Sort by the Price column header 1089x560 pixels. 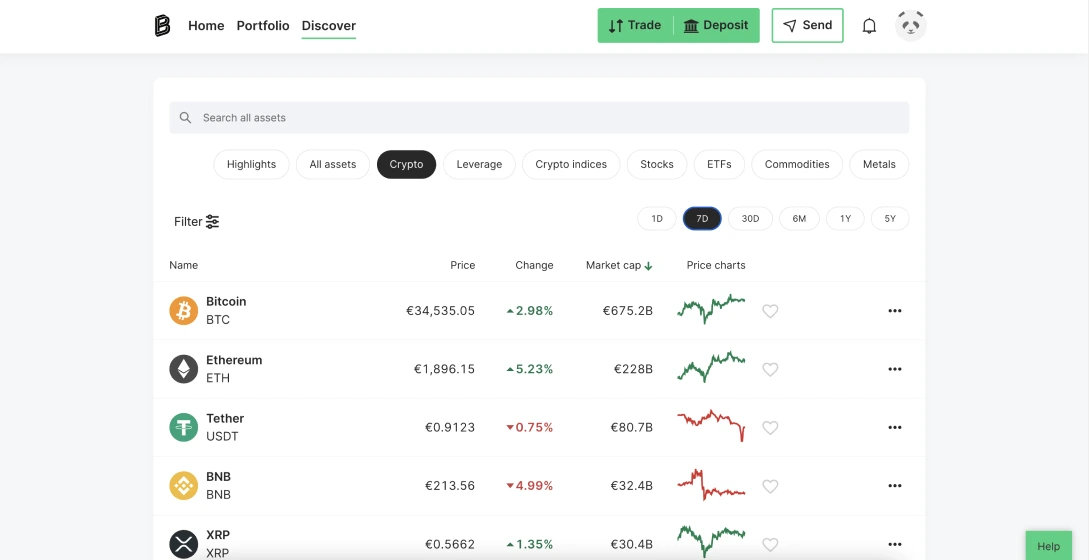(463, 265)
